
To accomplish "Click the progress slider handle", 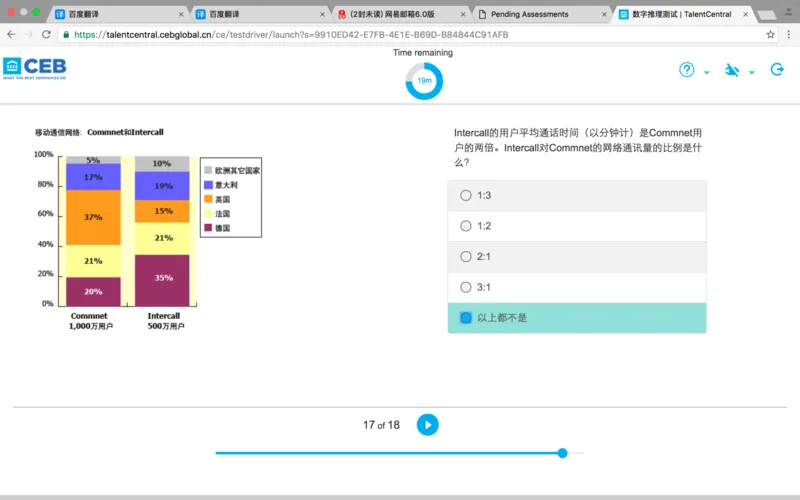I will click(562, 453).
